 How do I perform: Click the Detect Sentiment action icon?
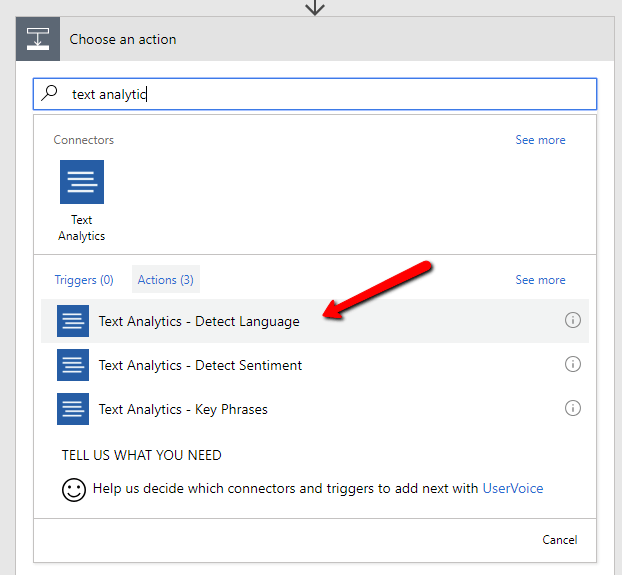tap(73, 365)
